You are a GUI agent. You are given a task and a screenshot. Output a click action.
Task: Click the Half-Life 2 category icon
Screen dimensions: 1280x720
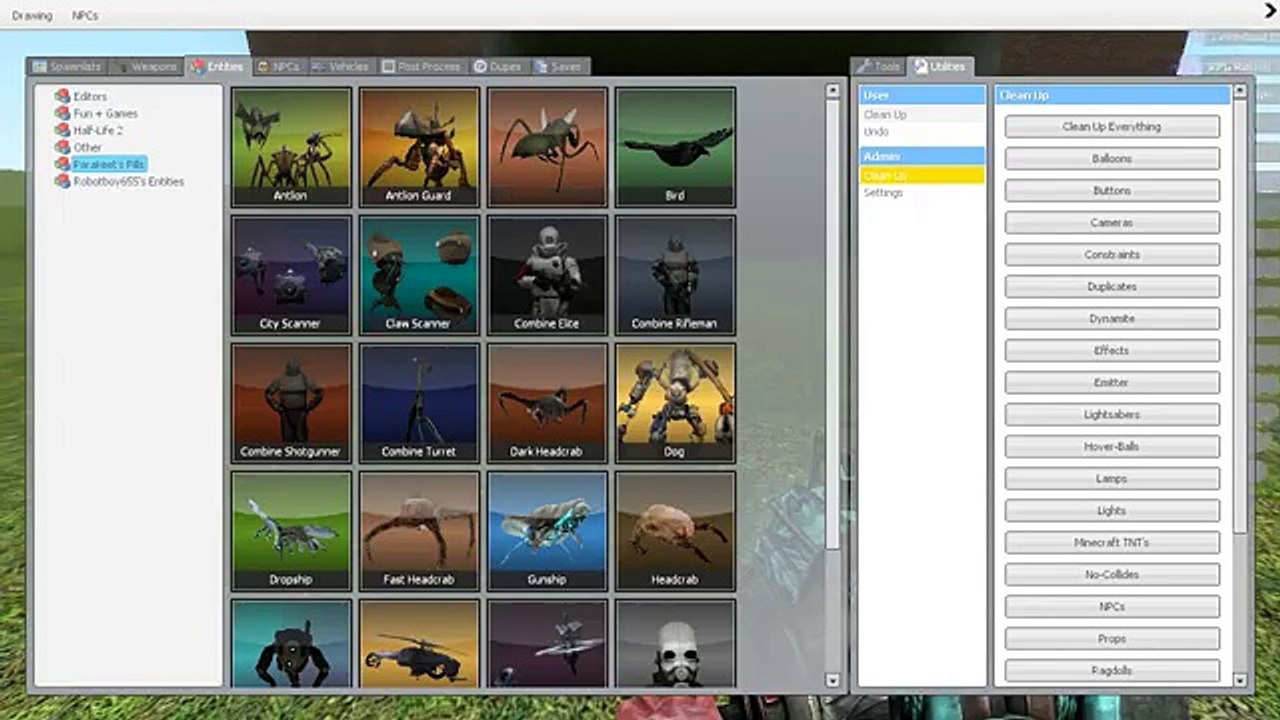62,130
